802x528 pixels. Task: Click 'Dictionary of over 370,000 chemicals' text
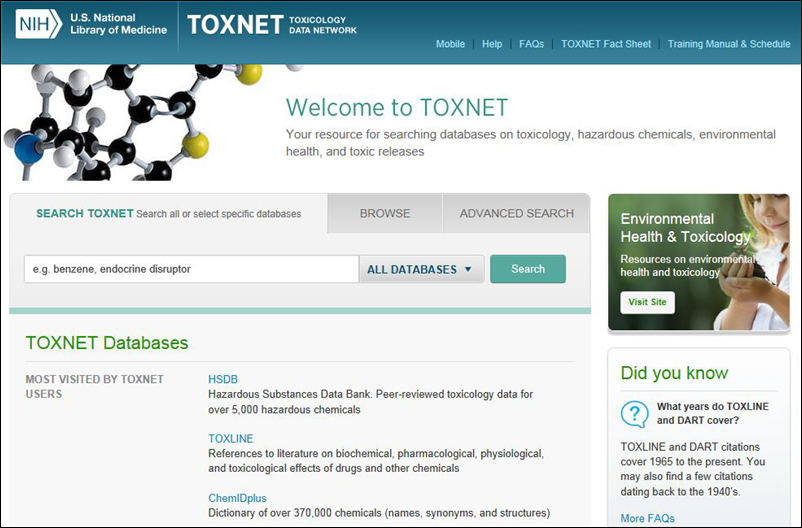[379, 513]
